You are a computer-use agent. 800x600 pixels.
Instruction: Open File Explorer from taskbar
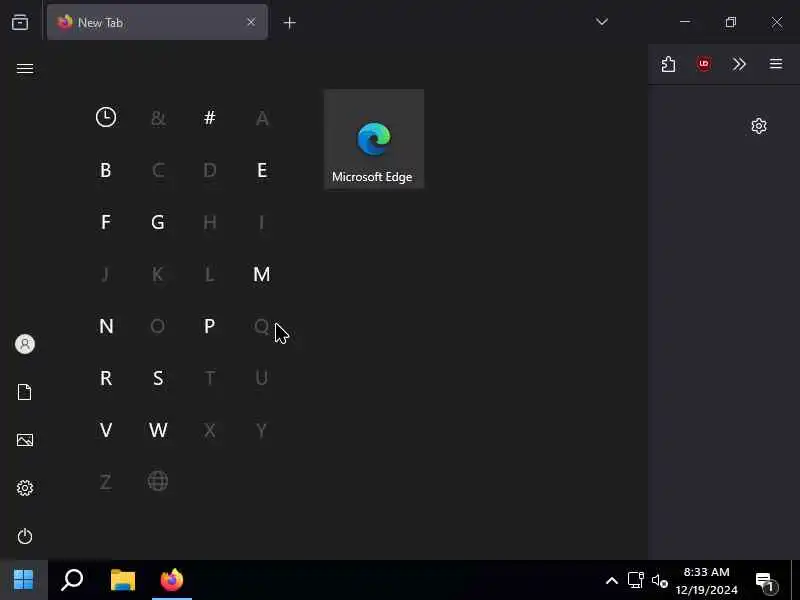pyautogui.click(x=123, y=580)
